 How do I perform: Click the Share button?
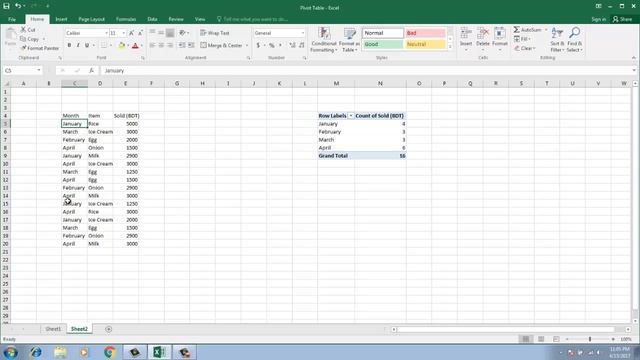tap(622, 19)
